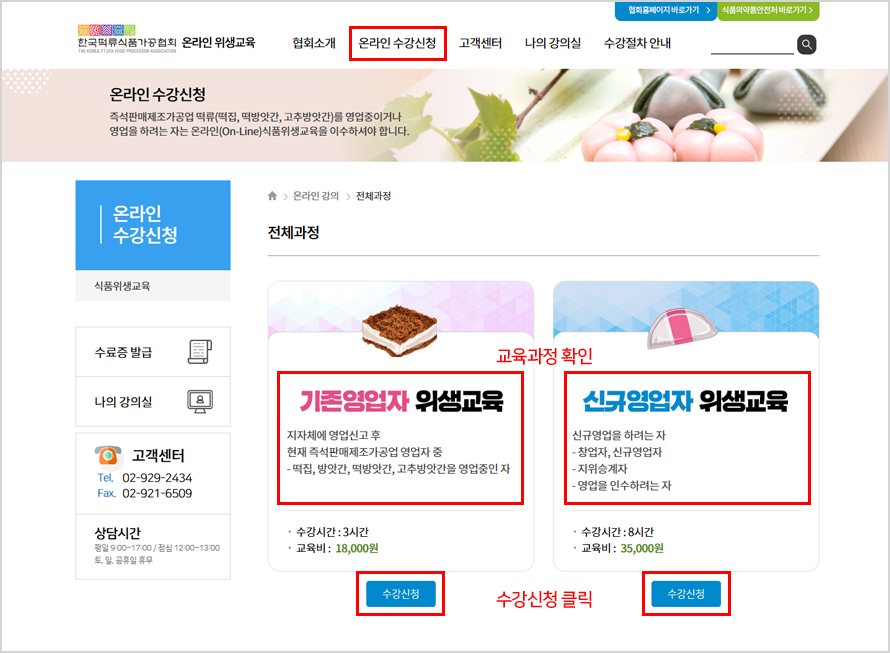Click the telephone icon by 고객센터

coord(108,455)
